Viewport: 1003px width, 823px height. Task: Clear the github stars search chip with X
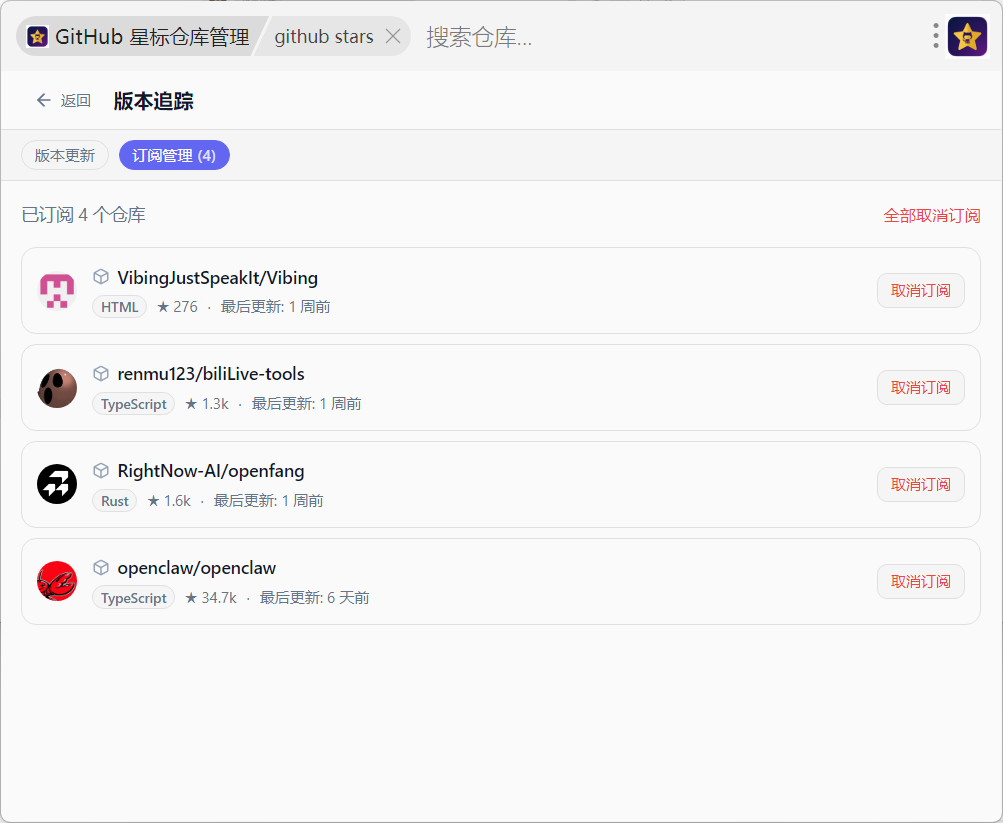tap(393, 36)
